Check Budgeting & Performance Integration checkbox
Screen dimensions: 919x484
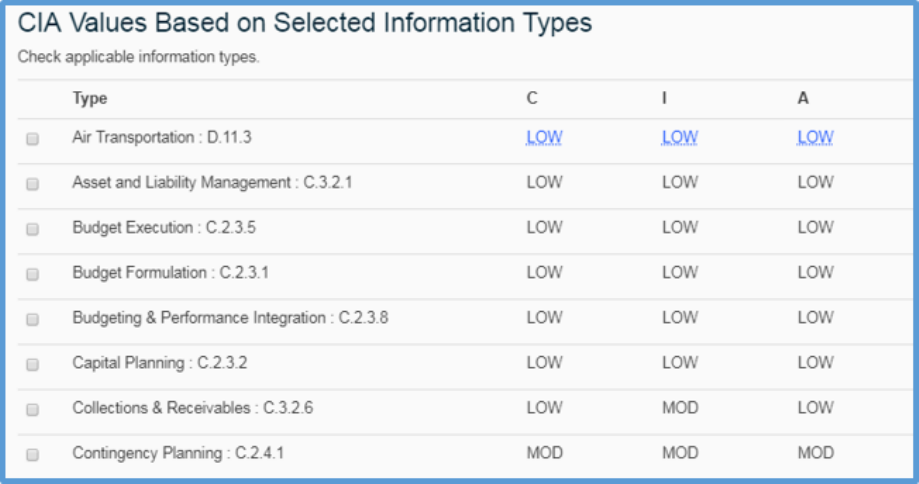(32, 319)
